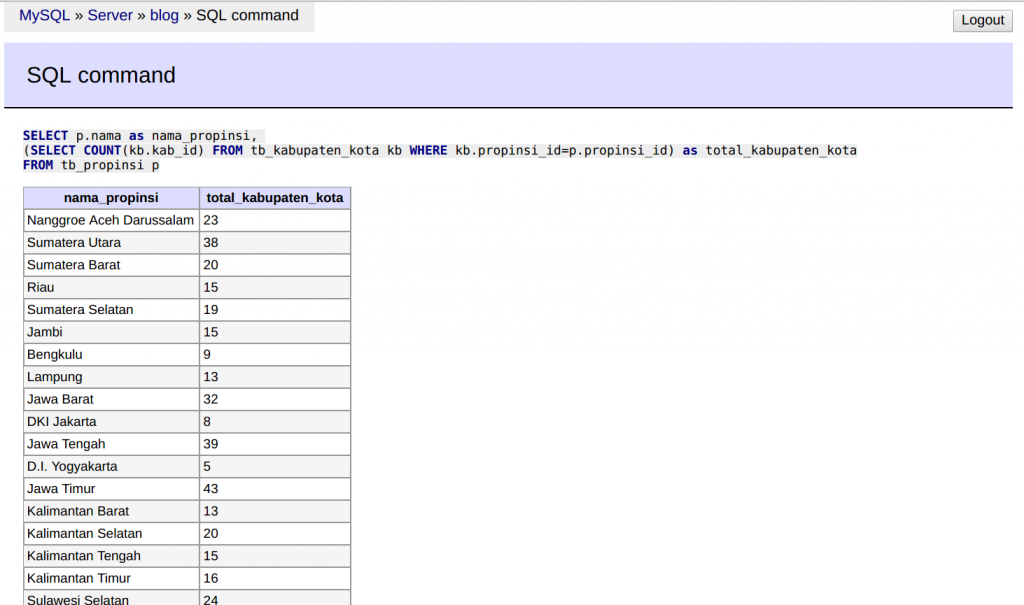
Task: Select the Sumatera Utara table cell
Action: pyautogui.click(x=110, y=242)
